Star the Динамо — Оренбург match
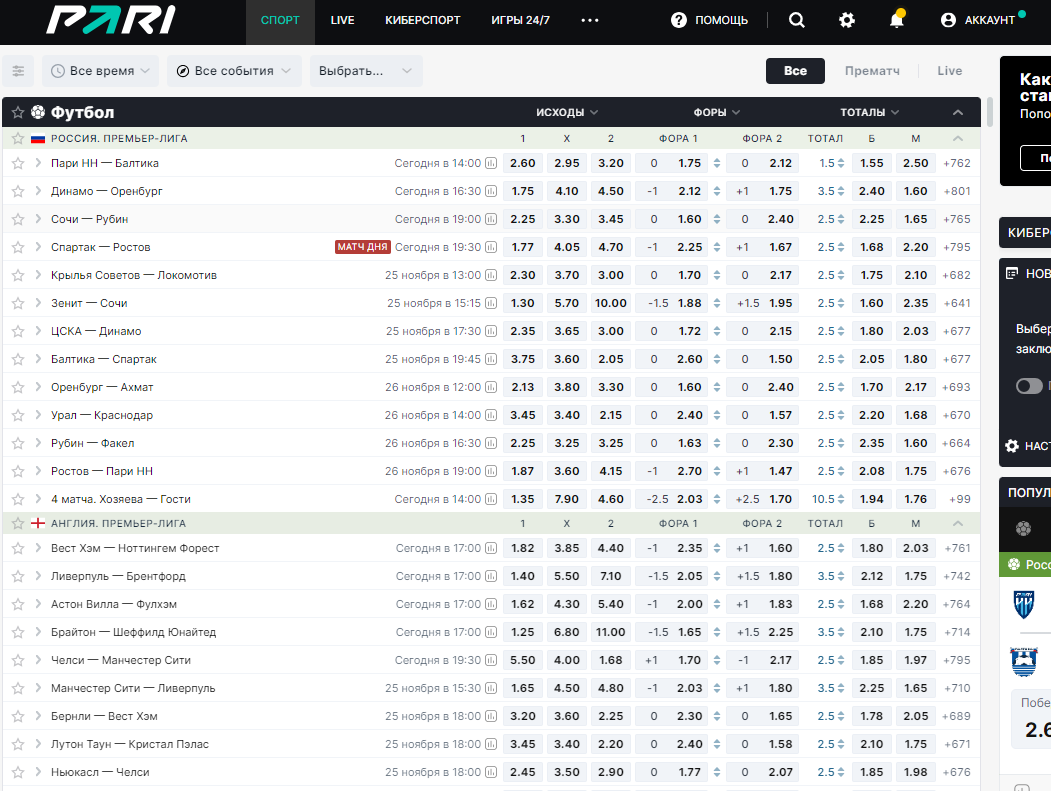This screenshot has width=1051, height=791. tap(18, 191)
